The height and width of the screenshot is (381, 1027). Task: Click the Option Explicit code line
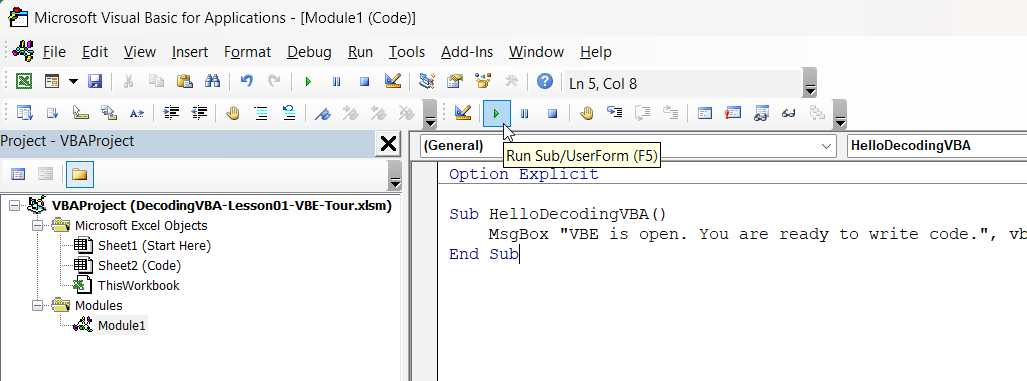pos(523,174)
